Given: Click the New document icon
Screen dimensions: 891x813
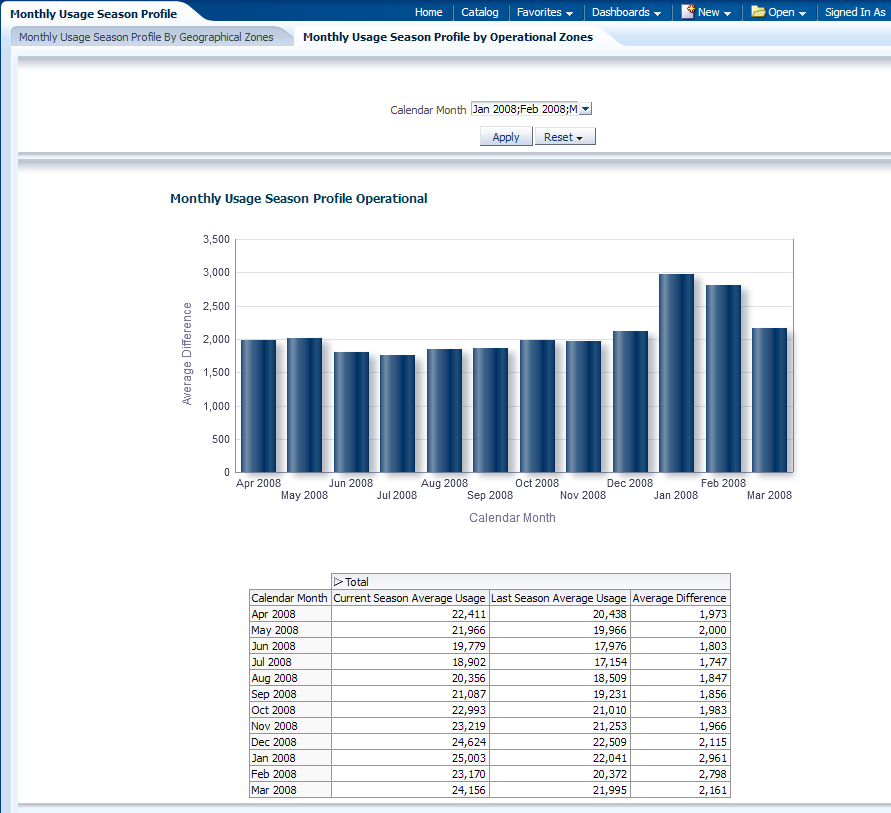Looking at the screenshot, I should coord(688,11).
